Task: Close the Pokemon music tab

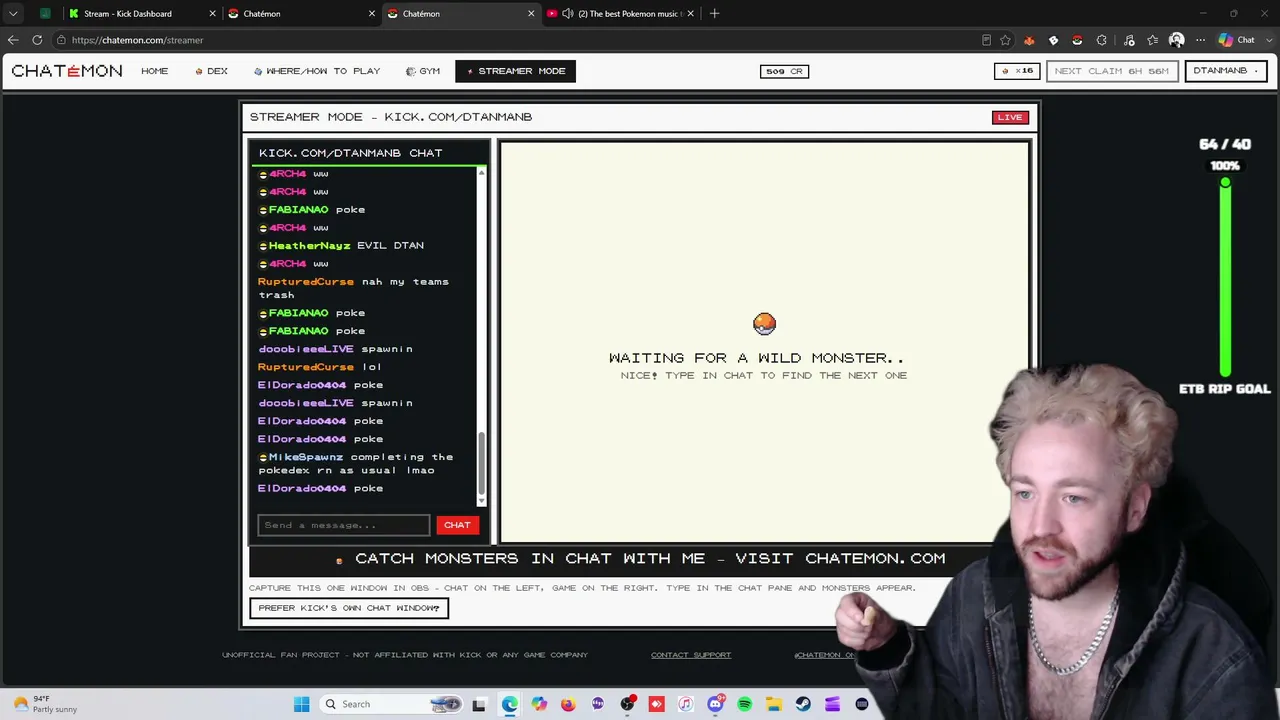Action: pyautogui.click(x=690, y=14)
